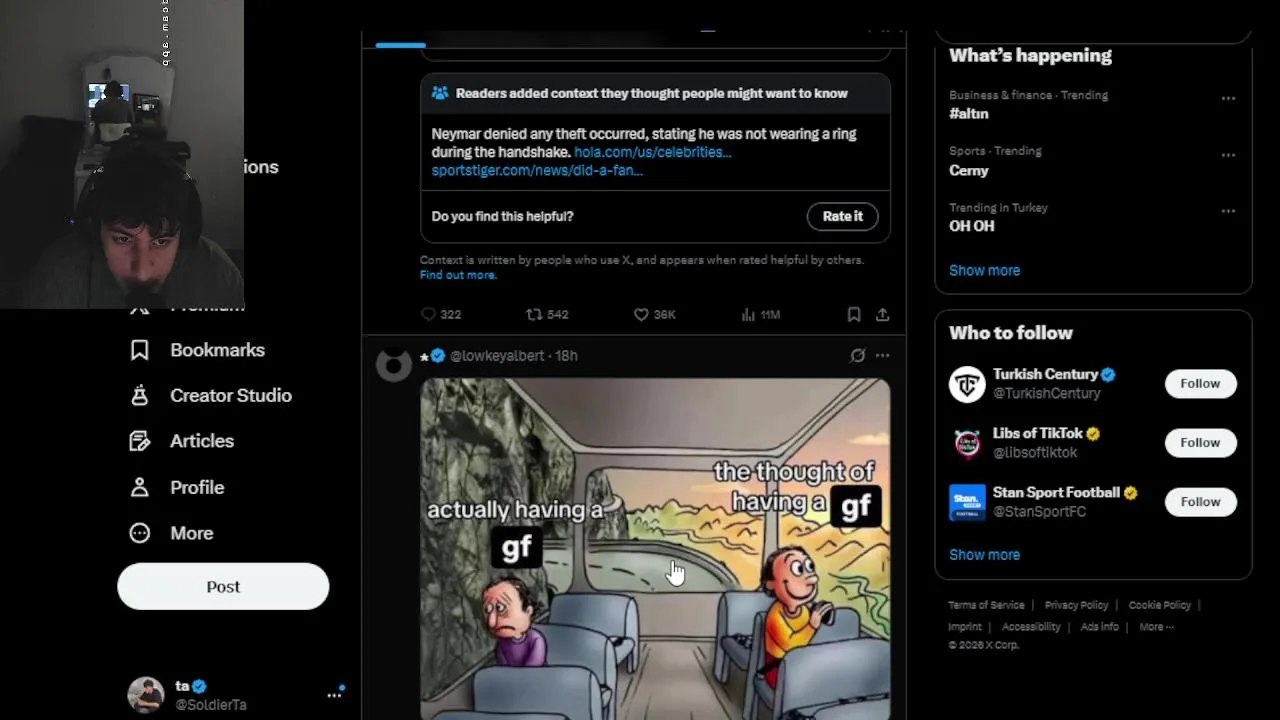
Task: Open account menu dots next to SoldierTa
Action: click(x=334, y=694)
